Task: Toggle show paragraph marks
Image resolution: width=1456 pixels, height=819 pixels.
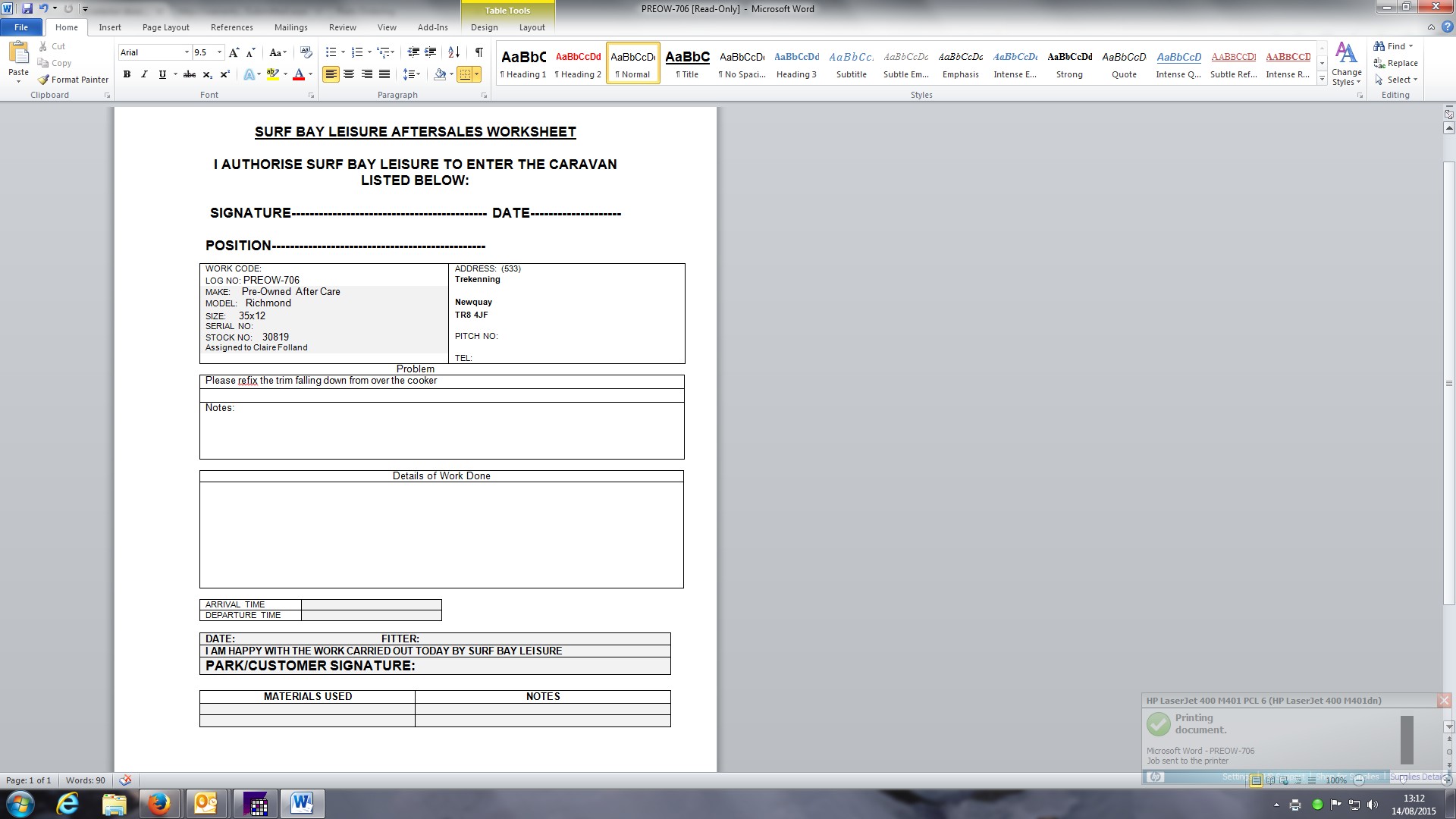Action: click(x=479, y=52)
